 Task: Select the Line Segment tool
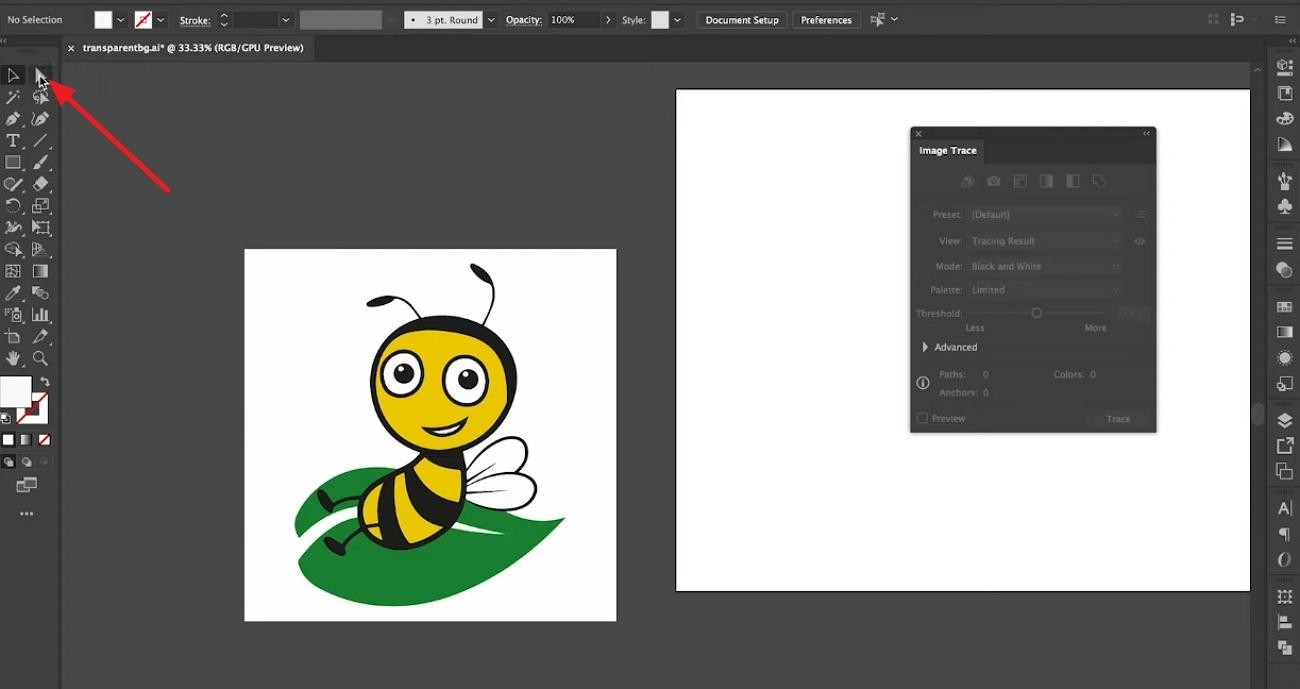coord(40,141)
